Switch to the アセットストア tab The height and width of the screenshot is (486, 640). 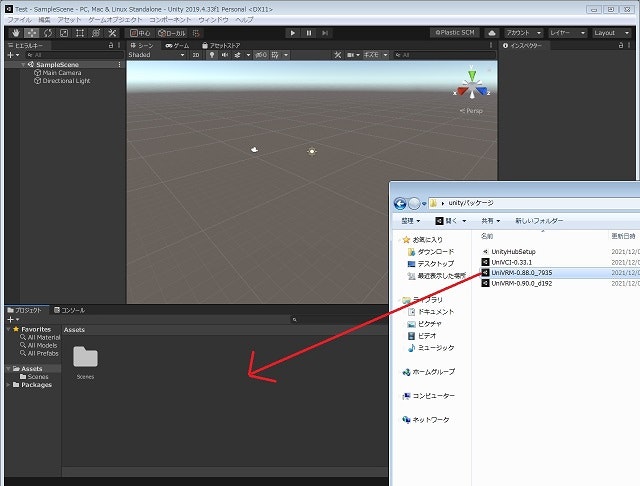pyautogui.click(x=221, y=45)
